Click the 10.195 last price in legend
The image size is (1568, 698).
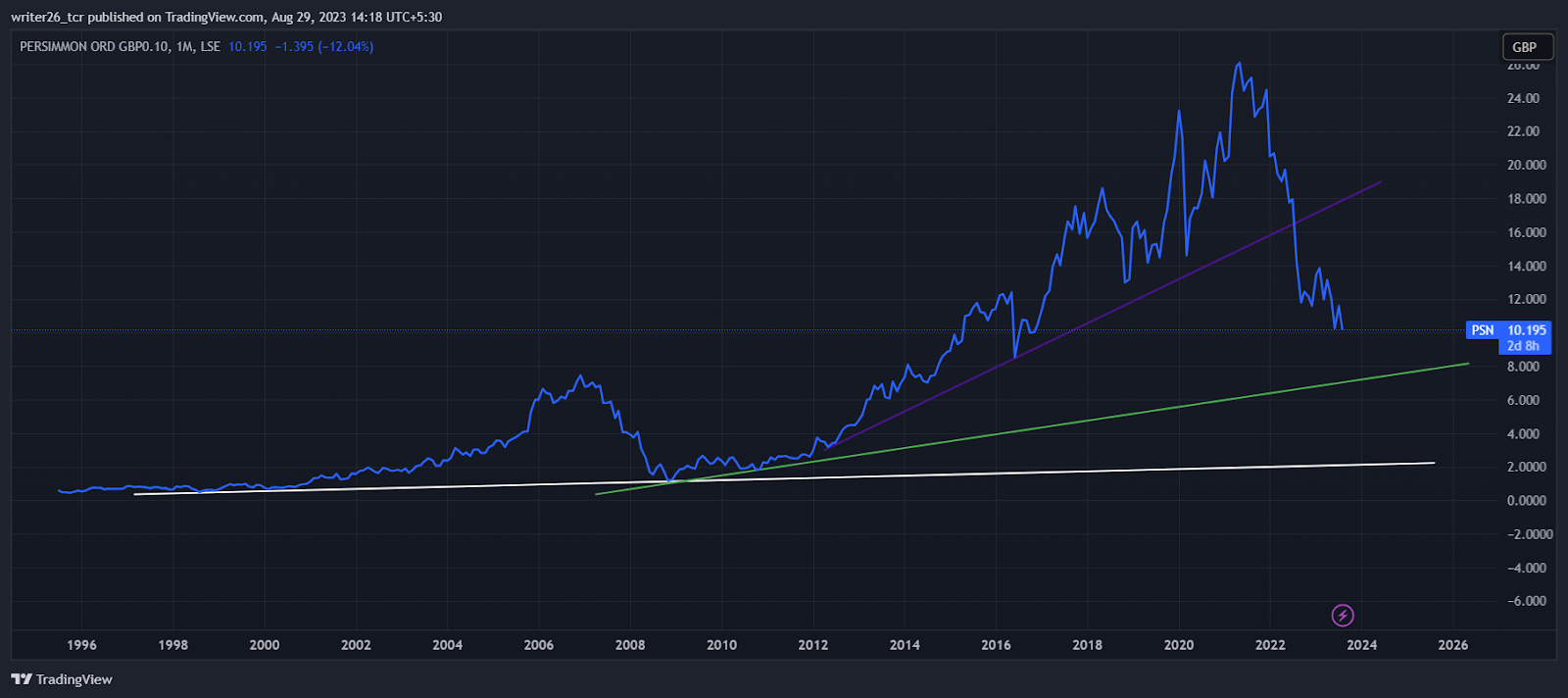tap(247, 46)
